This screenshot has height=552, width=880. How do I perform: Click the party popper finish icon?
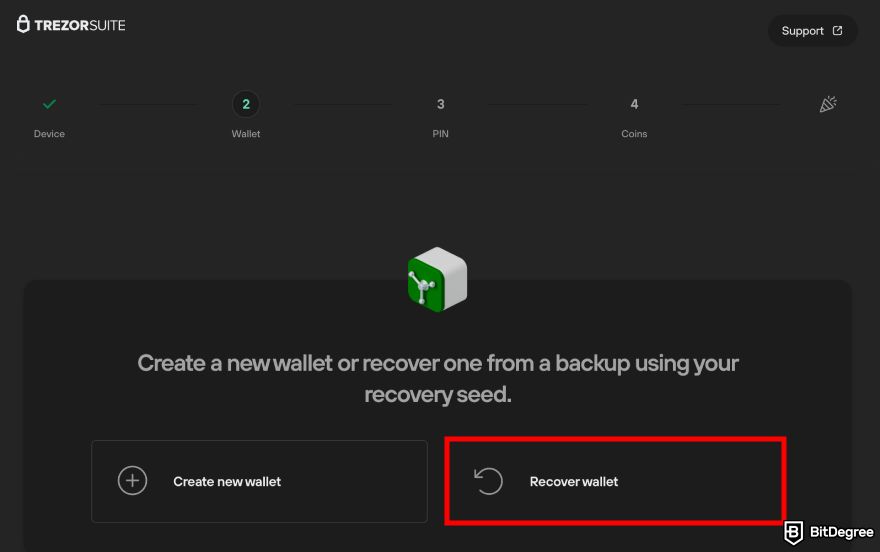828,104
